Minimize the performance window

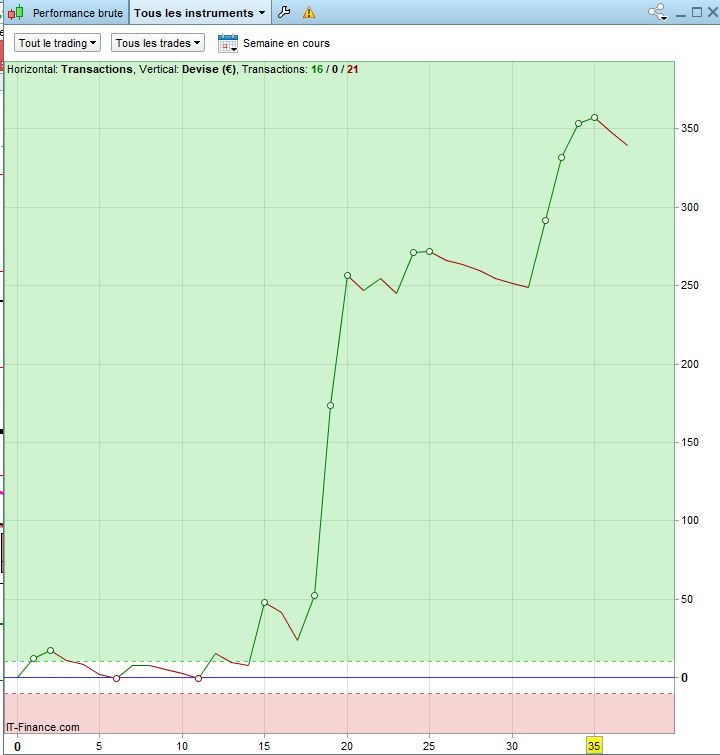(x=681, y=14)
